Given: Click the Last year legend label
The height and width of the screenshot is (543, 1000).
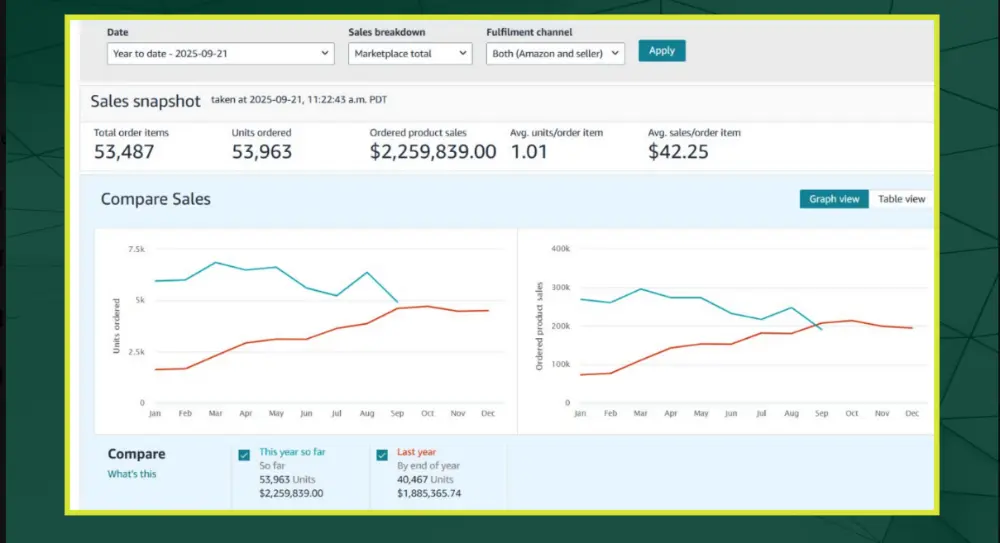Looking at the screenshot, I should pyautogui.click(x=416, y=452).
